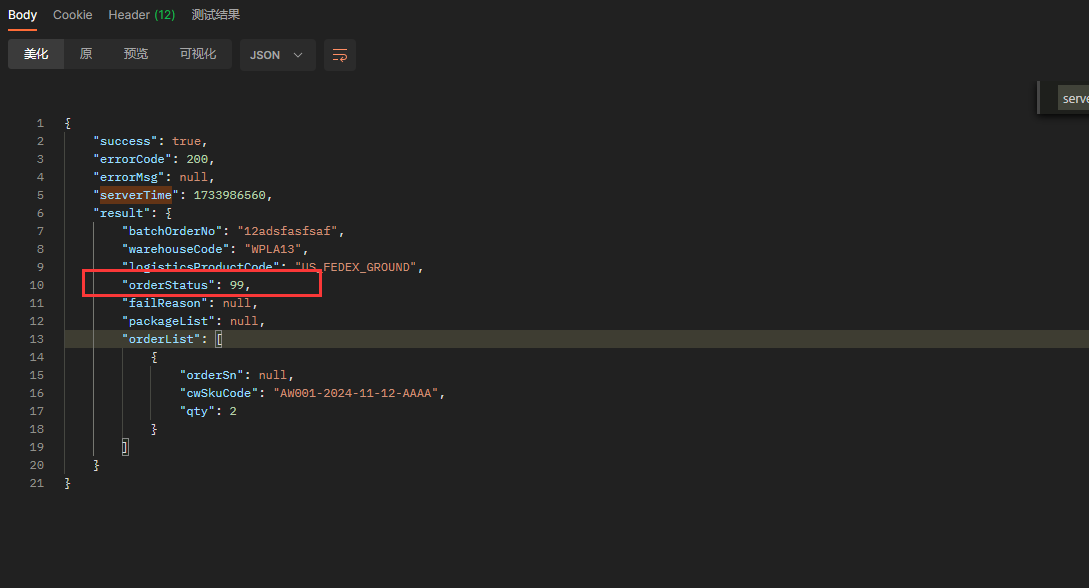1089x588 pixels.
Task: Open the Cookie tab
Action: point(72,15)
